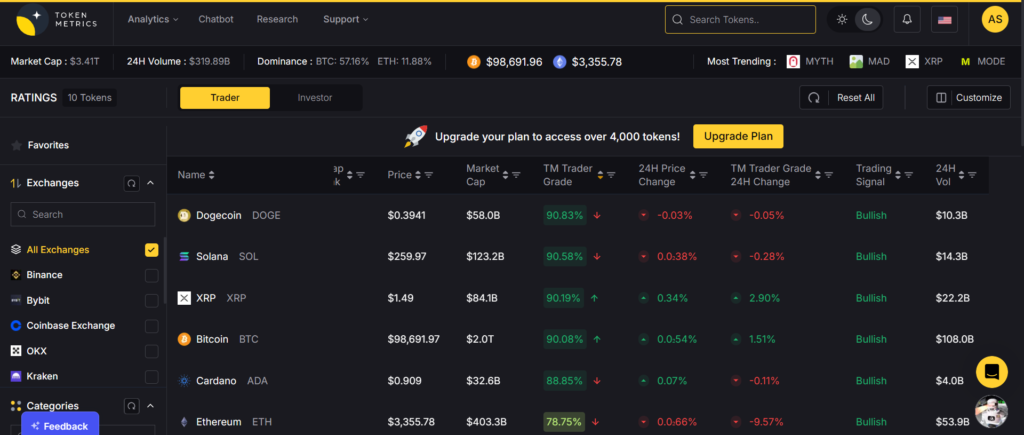Click the Search Tokens input field
This screenshot has width=1024, height=435.
740,20
